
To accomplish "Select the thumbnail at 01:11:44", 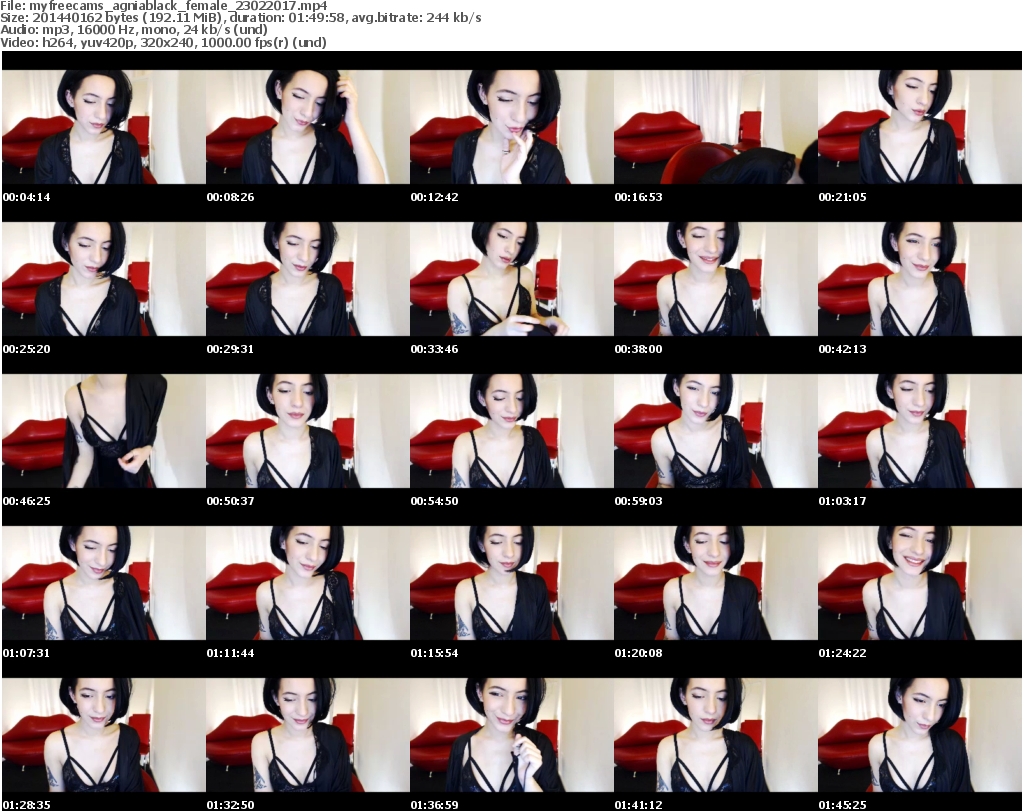I will [308, 583].
